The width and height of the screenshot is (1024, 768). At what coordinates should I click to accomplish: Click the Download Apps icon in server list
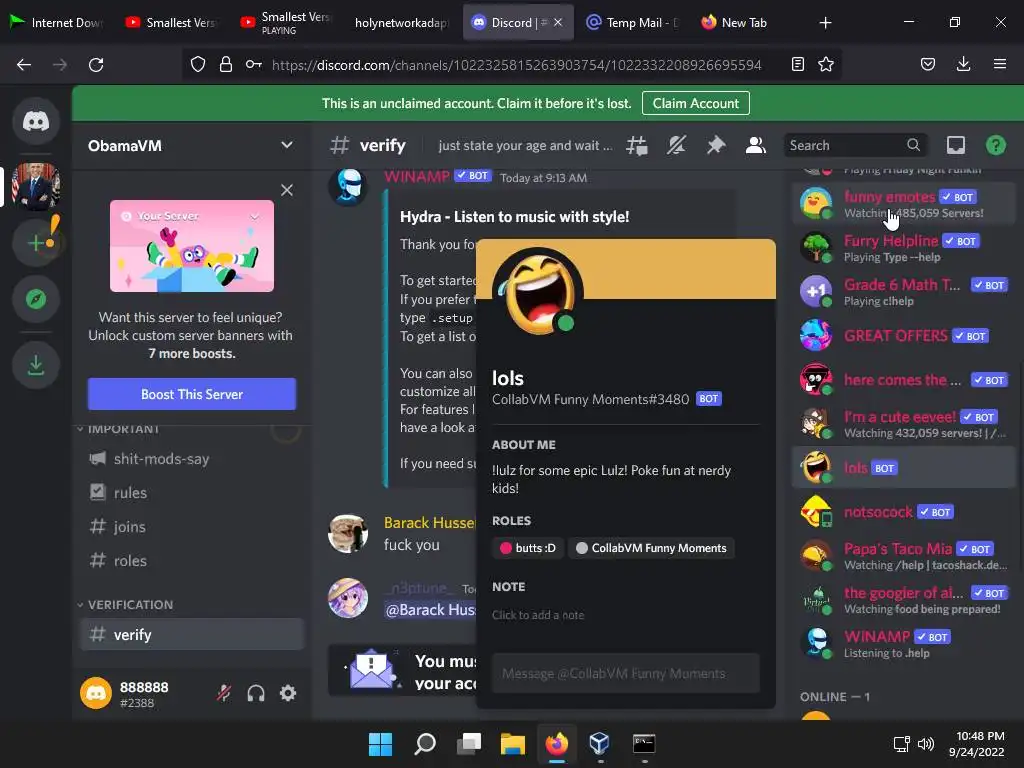[x=36, y=365]
